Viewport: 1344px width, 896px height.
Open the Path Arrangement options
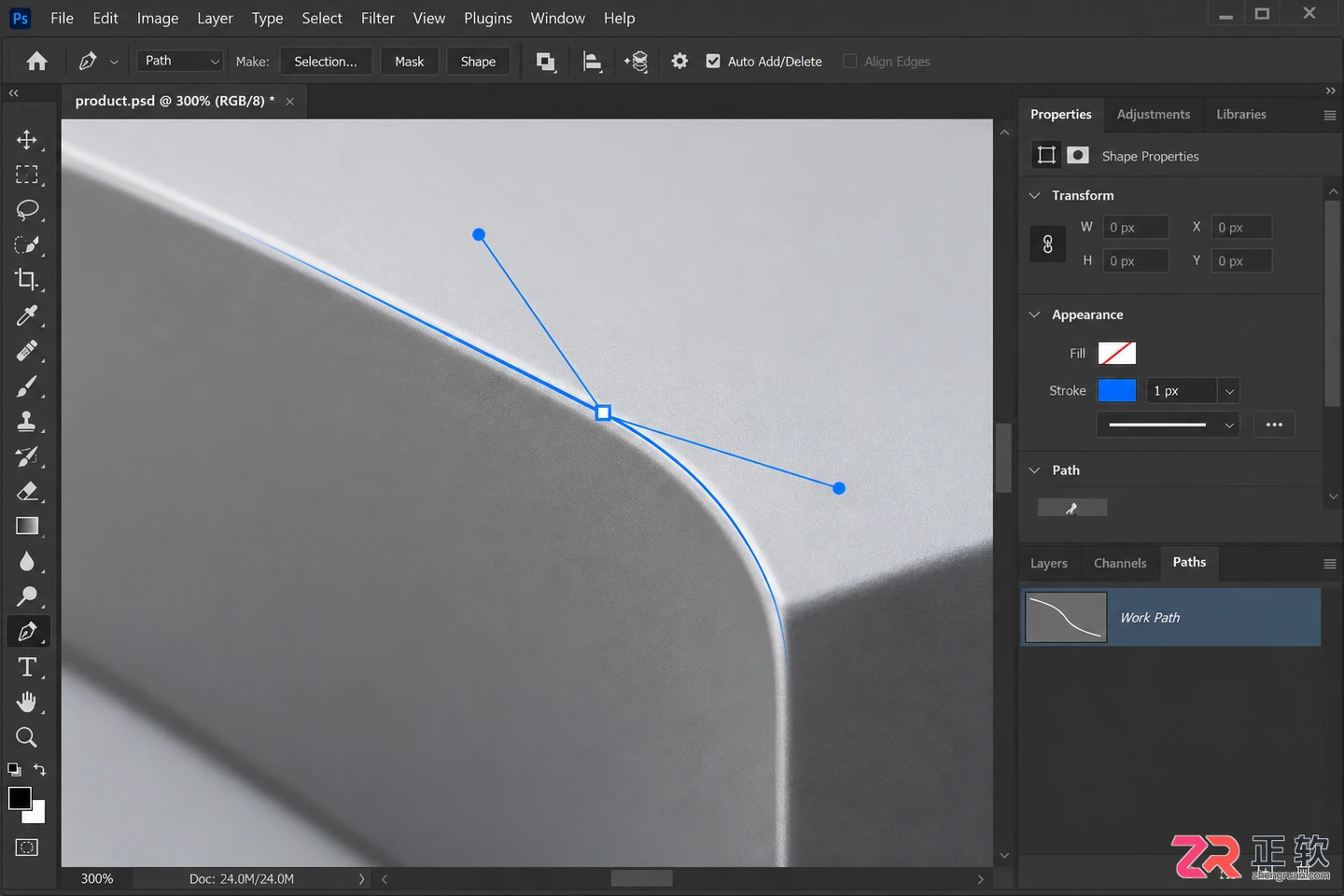(x=636, y=62)
